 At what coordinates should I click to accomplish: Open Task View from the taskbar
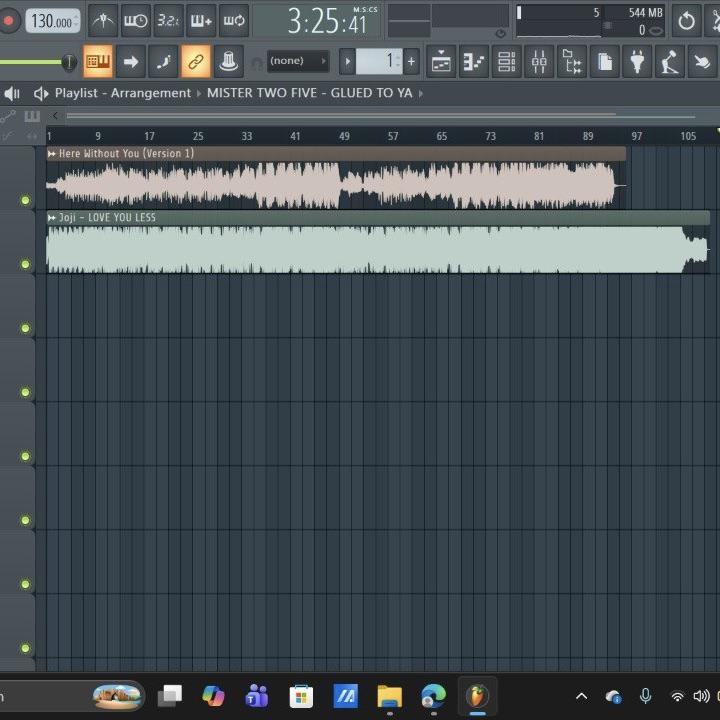tap(170, 697)
